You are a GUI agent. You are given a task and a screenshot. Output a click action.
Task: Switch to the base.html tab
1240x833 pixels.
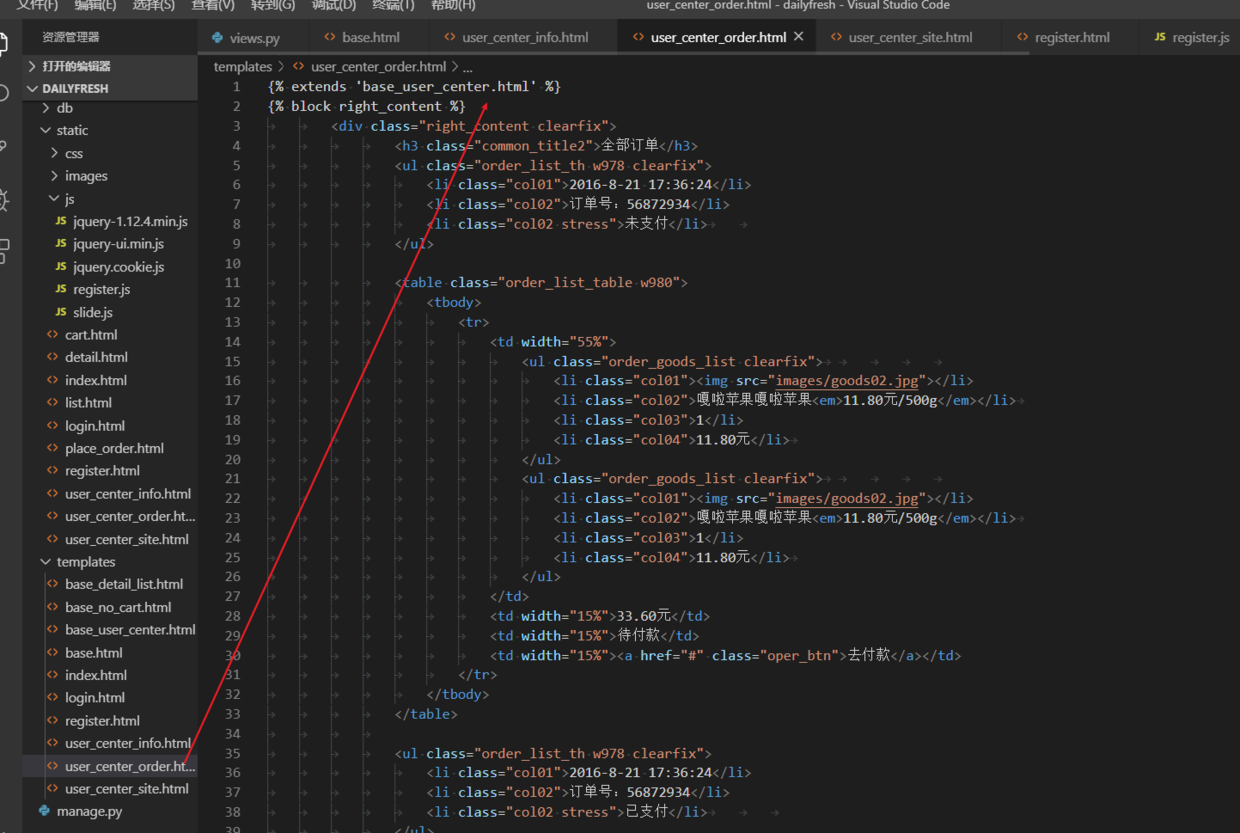361,38
